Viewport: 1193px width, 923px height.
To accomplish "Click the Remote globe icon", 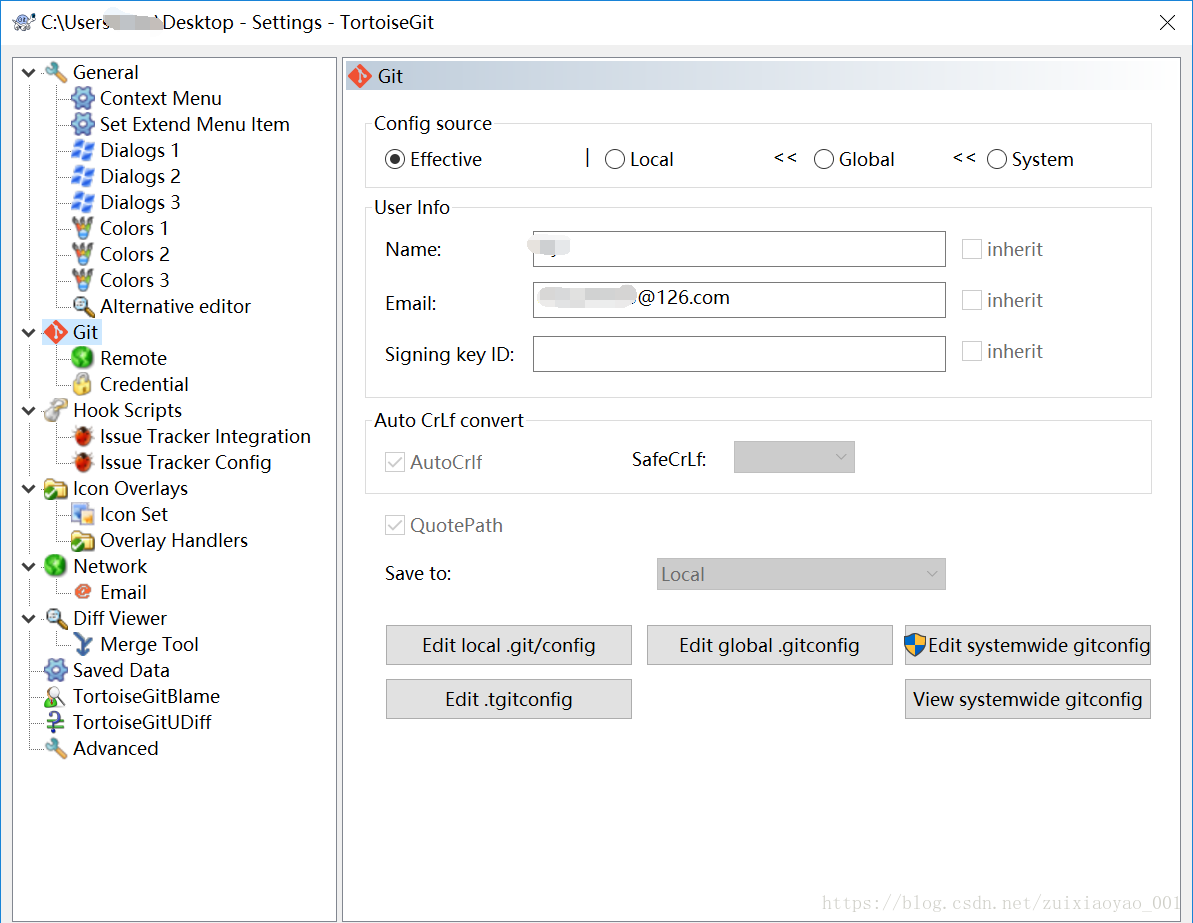I will pos(82,358).
